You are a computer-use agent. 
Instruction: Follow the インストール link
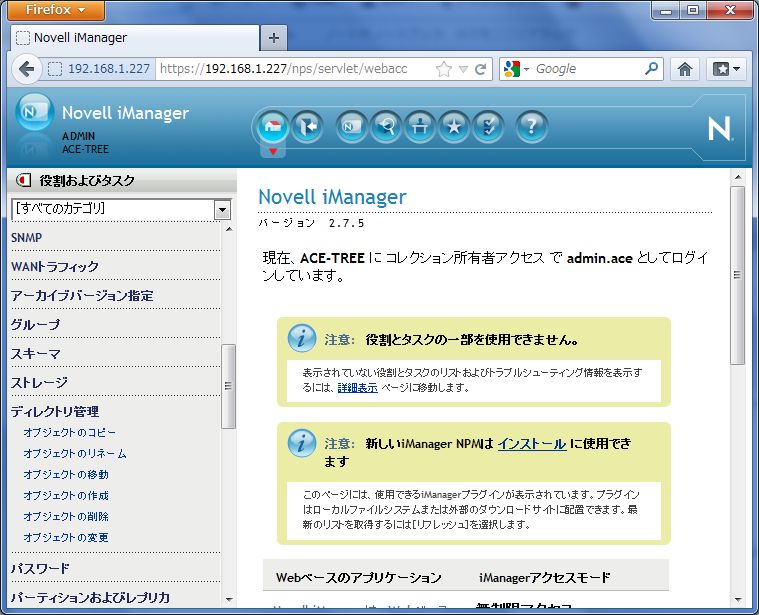click(532, 443)
